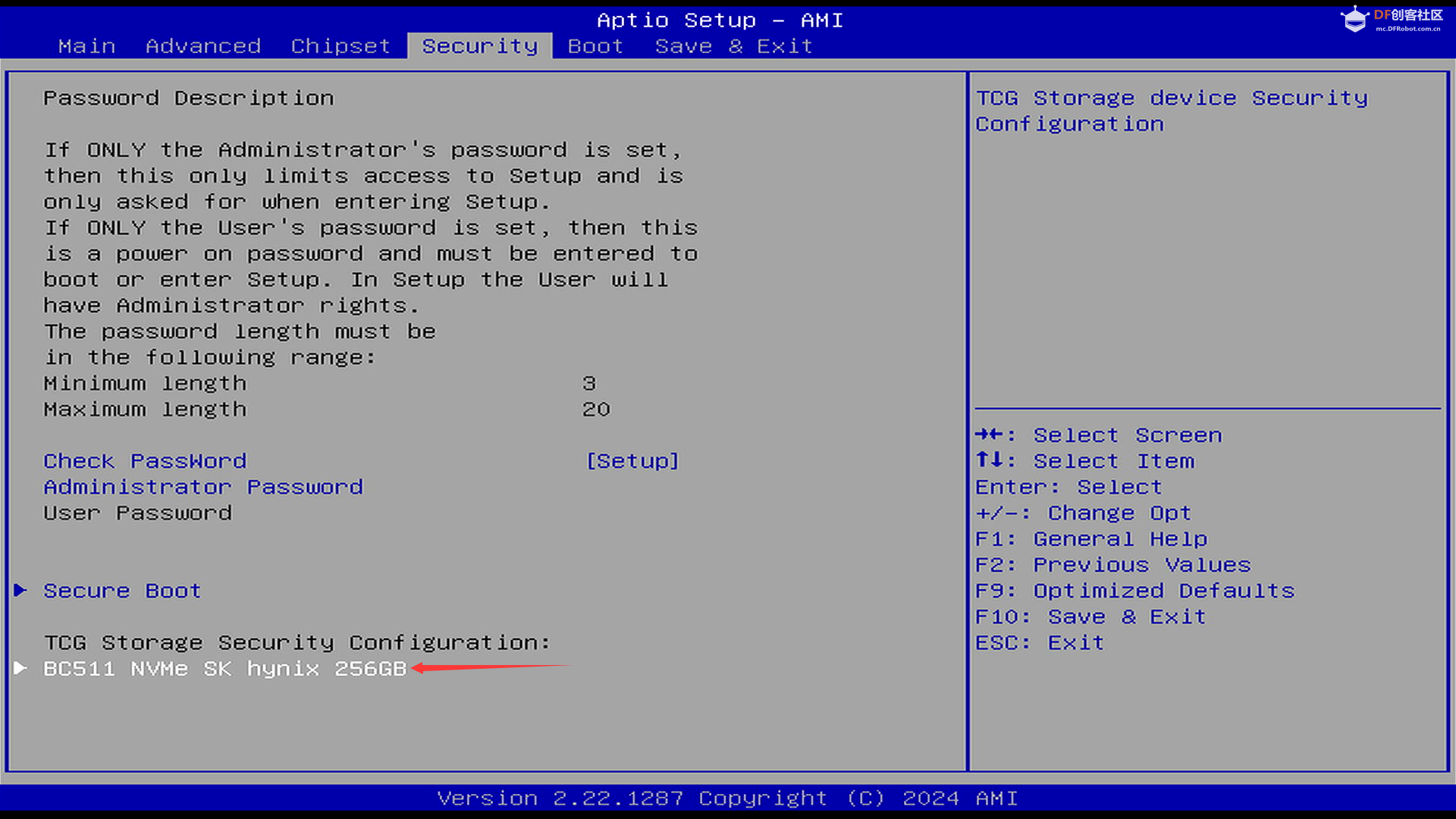Click the arrow beside Secure Boot

pos(20,590)
